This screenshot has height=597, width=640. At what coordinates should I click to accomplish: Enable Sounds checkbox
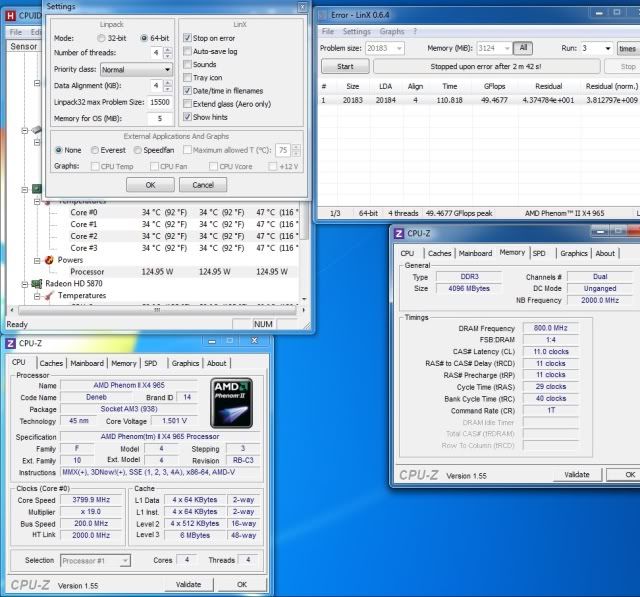(x=187, y=64)
